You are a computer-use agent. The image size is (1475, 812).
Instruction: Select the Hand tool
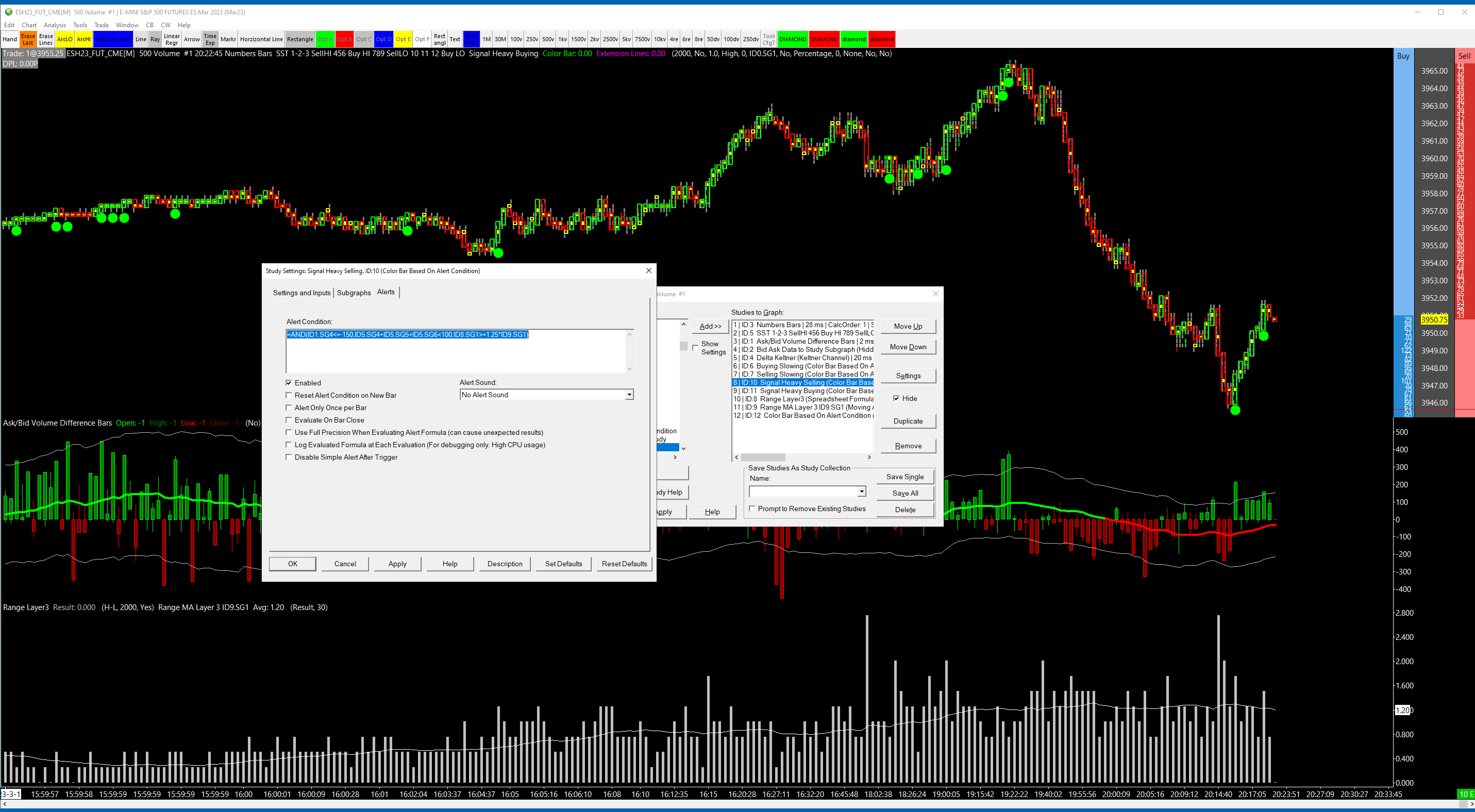point(10,40)
